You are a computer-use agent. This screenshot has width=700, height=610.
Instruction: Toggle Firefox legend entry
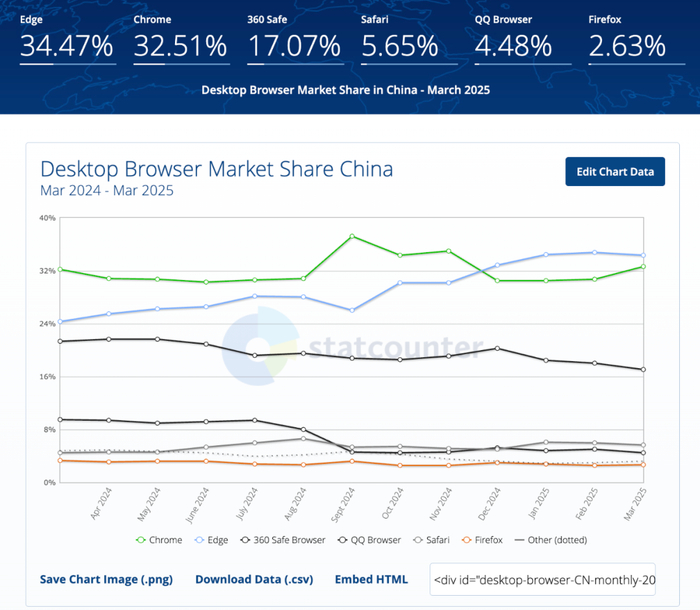point(482,540)
